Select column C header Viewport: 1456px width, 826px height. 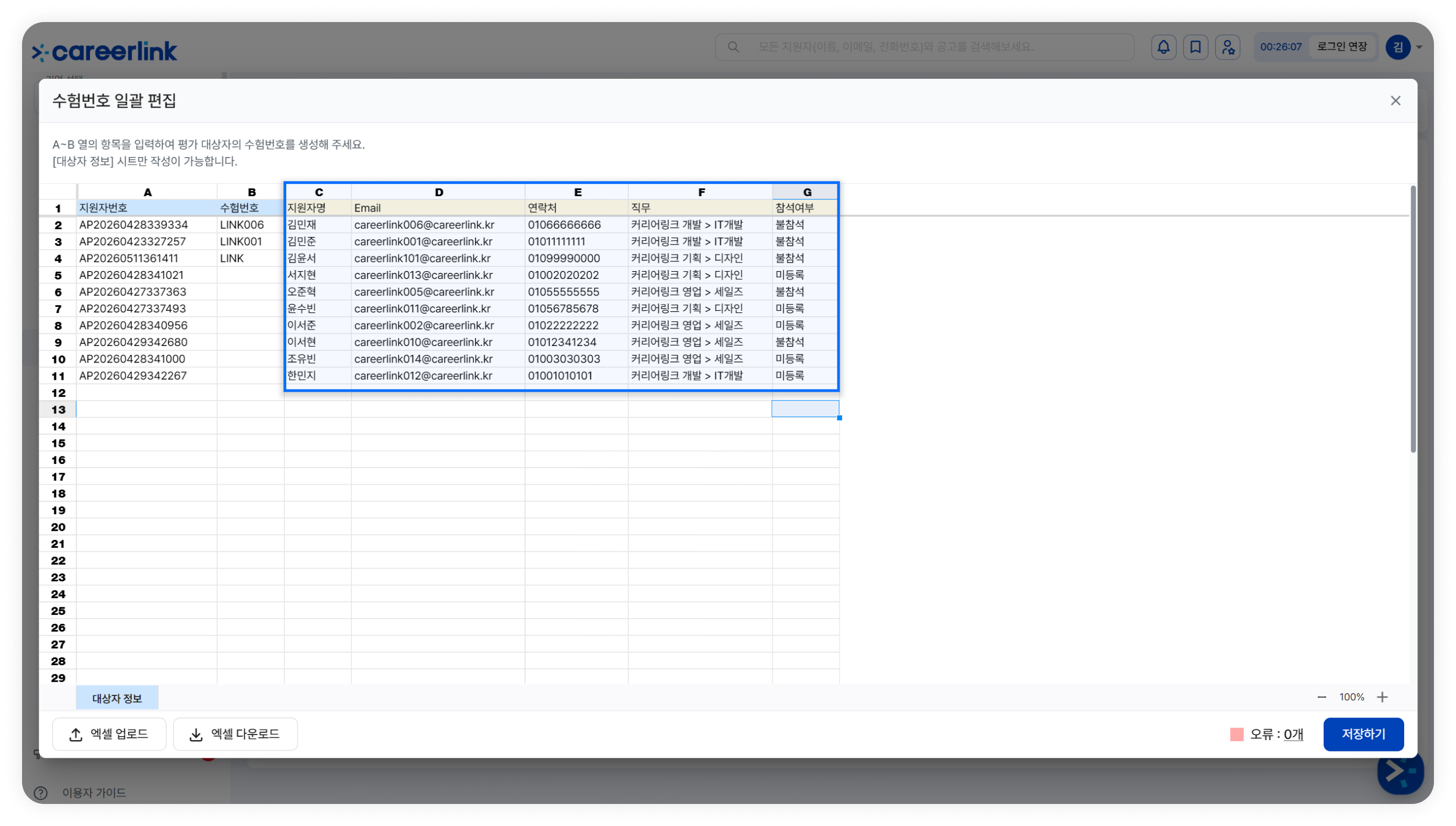318,192
